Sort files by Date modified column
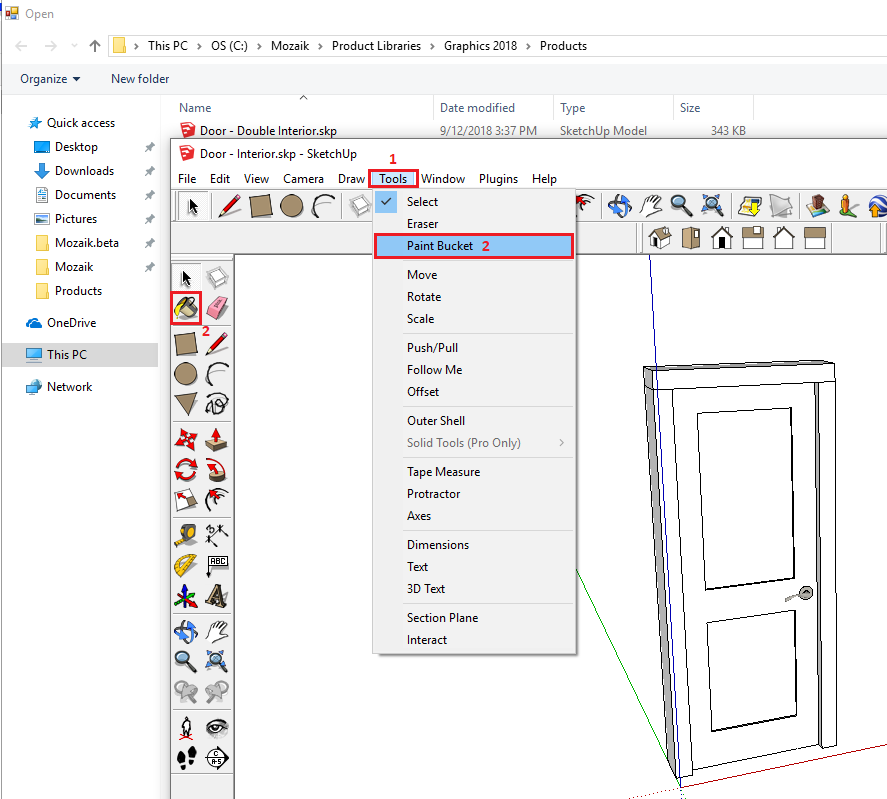 point(477,108)
